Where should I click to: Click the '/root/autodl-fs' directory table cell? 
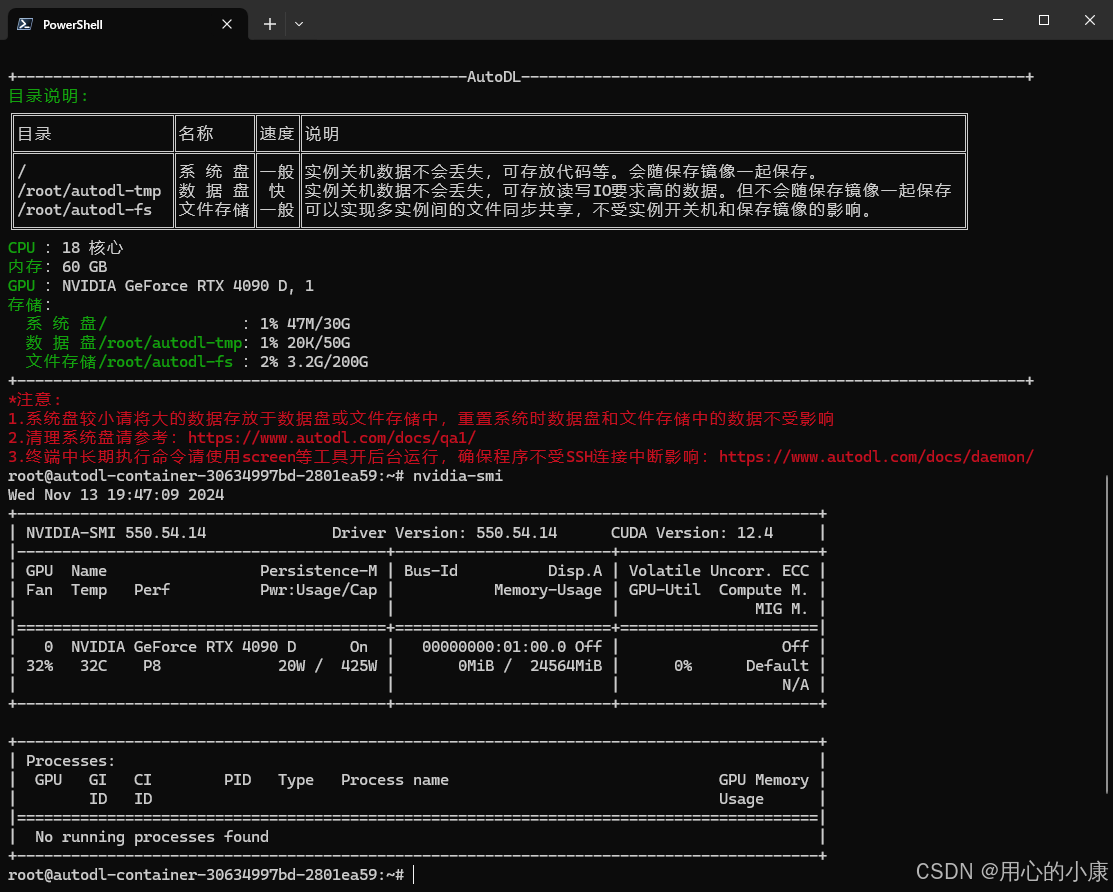[x=84, y=210]
